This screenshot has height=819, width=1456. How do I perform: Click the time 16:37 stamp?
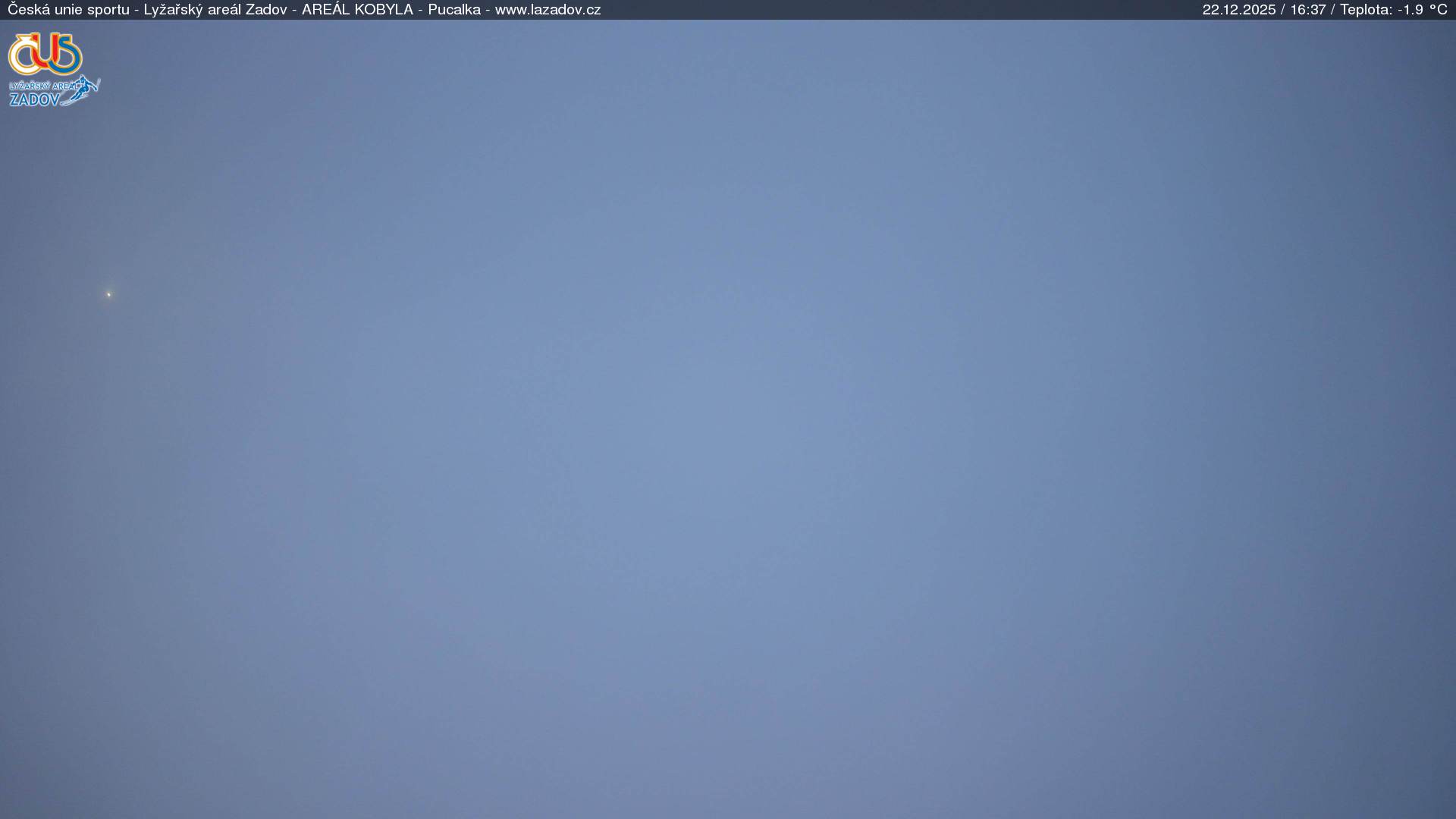1307,10
